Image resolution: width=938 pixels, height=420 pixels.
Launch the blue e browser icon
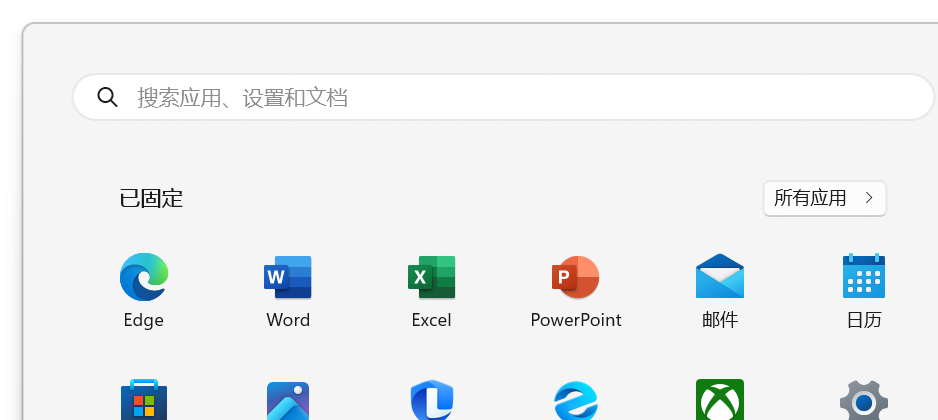click(x=575, y=400)
